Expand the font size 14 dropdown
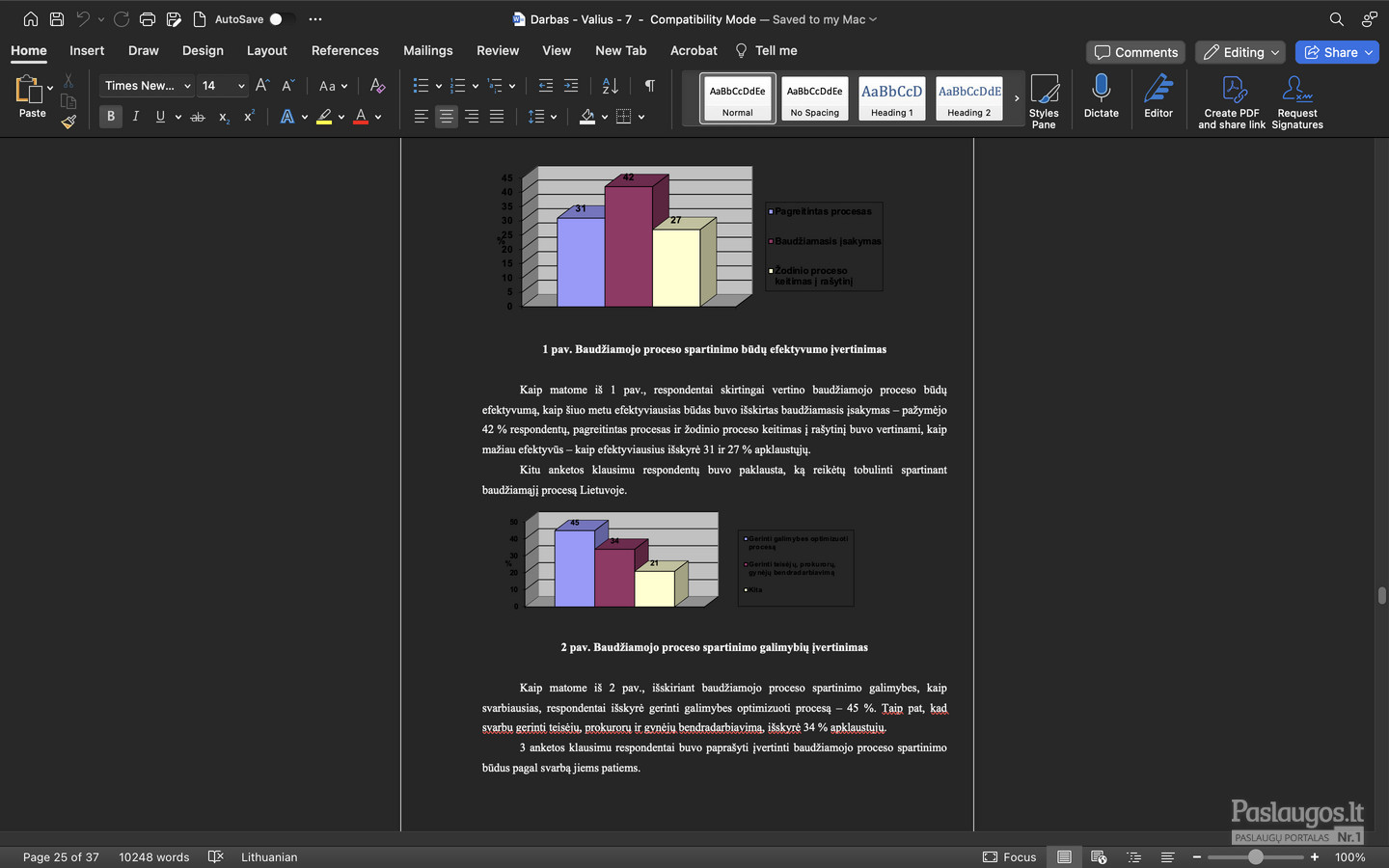Image resolution: width=1389 pixels, height=868 pixels. click(x=241, y=86)
